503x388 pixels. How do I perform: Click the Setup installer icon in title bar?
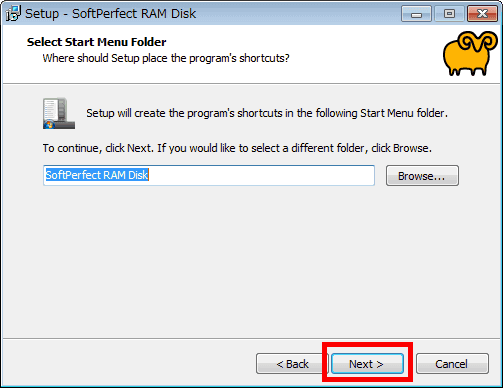pyautogui.click(x=13, y=14)
